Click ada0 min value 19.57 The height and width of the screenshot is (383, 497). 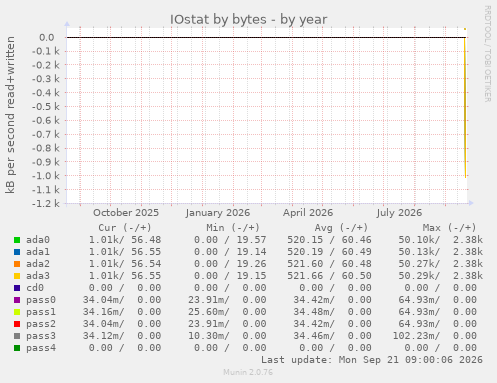[251, 240]
